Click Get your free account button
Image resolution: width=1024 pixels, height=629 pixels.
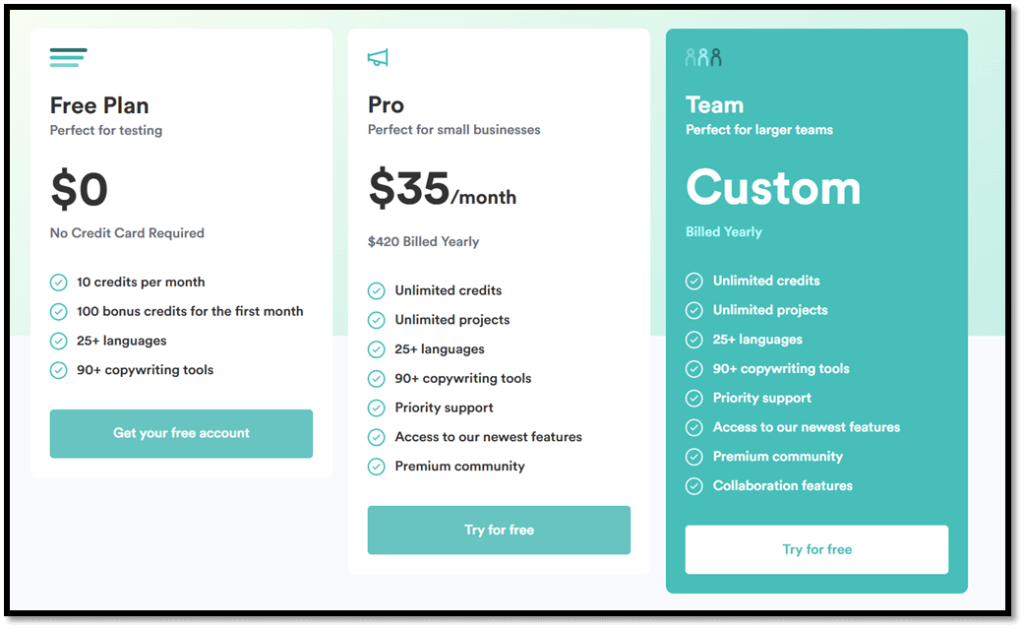click(181, 434)
